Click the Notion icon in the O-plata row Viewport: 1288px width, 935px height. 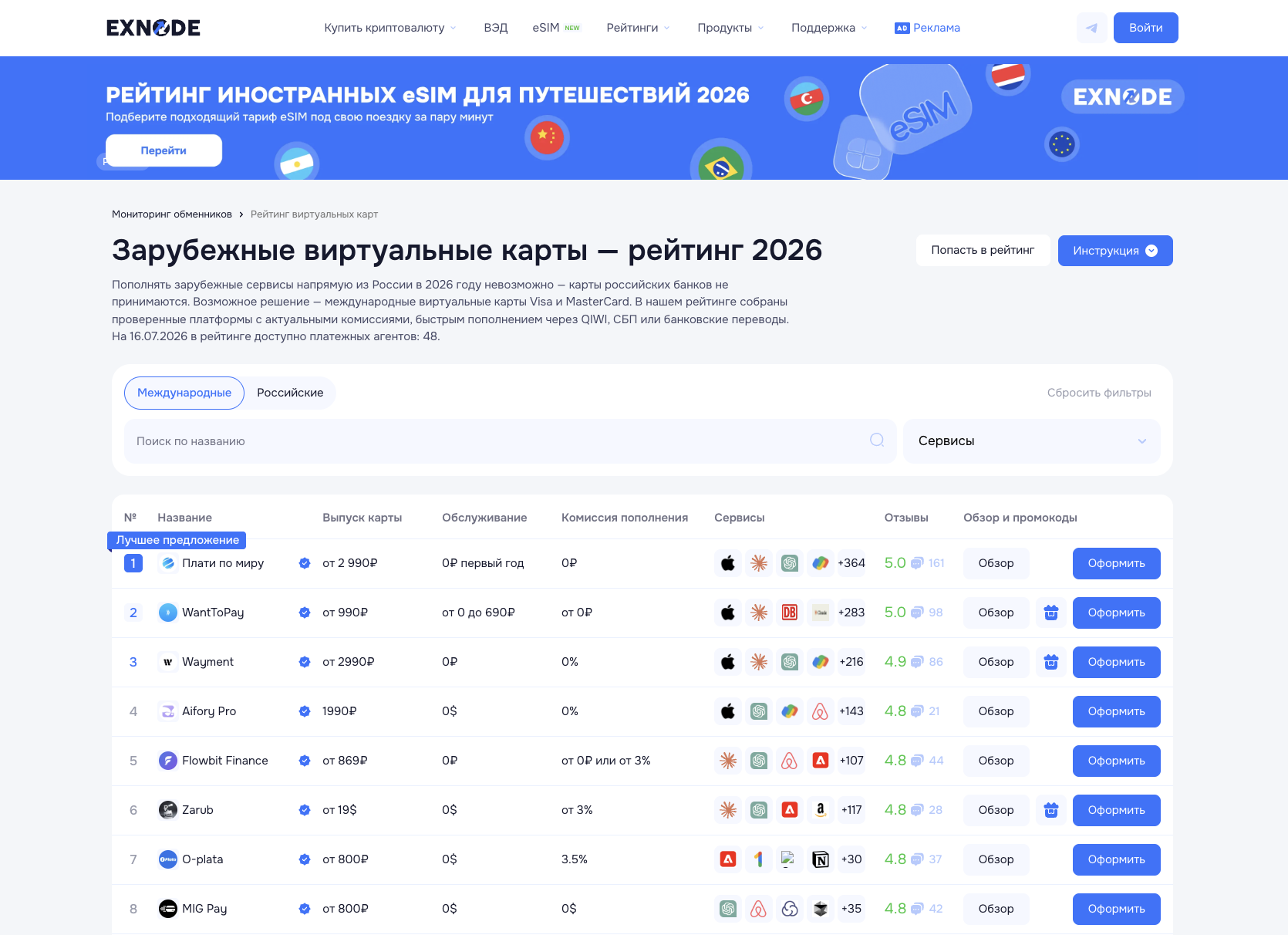click(821, 859)
